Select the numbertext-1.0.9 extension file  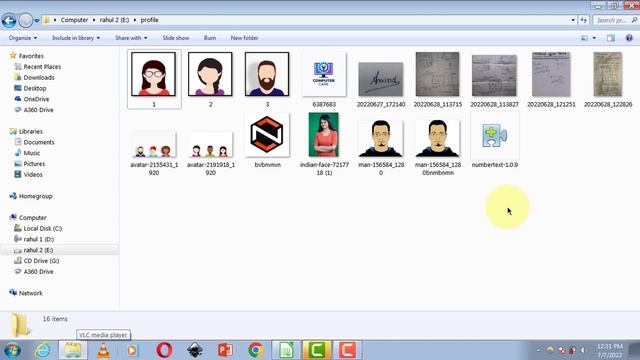click(x=494, y=140)
